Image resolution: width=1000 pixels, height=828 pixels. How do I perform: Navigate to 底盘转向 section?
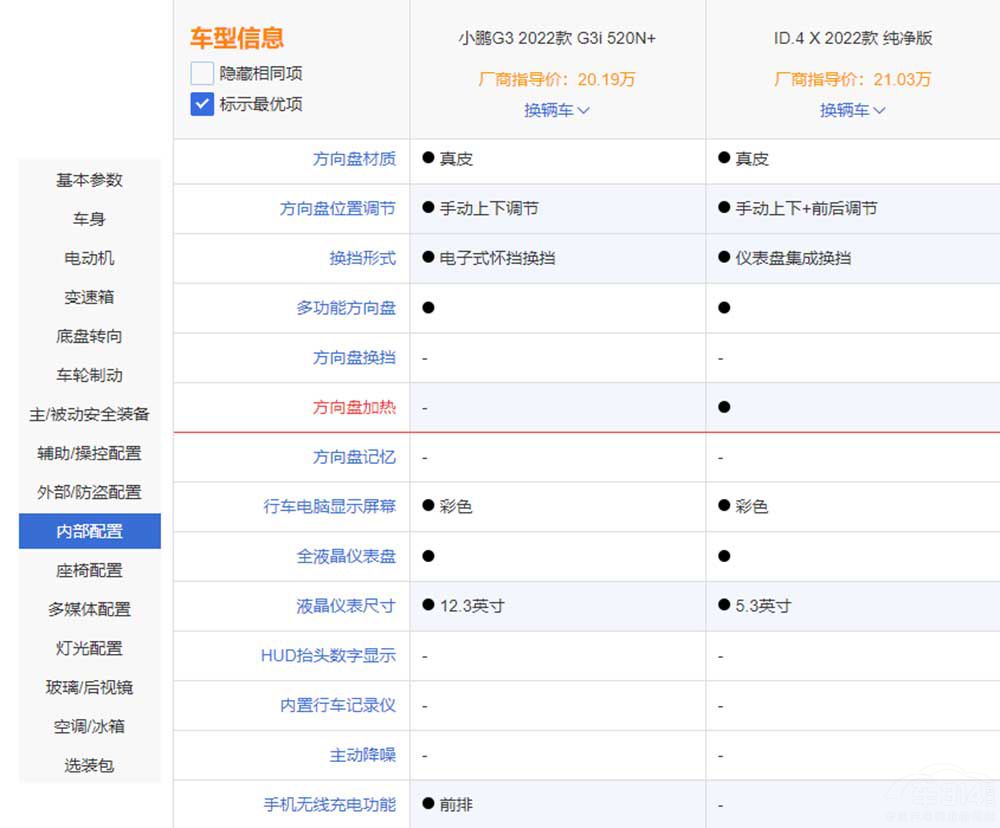[89, 336]
